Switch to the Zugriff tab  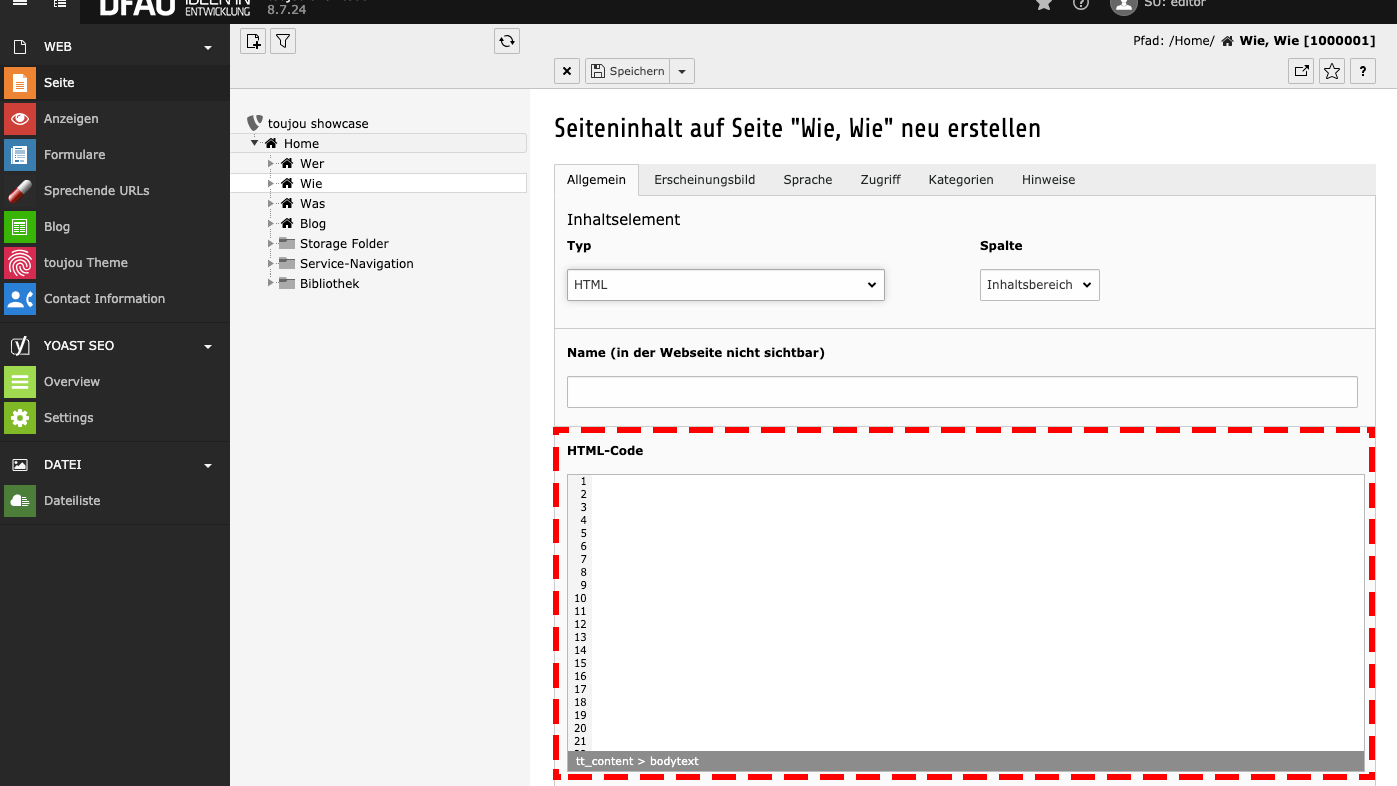pos(880,180)
